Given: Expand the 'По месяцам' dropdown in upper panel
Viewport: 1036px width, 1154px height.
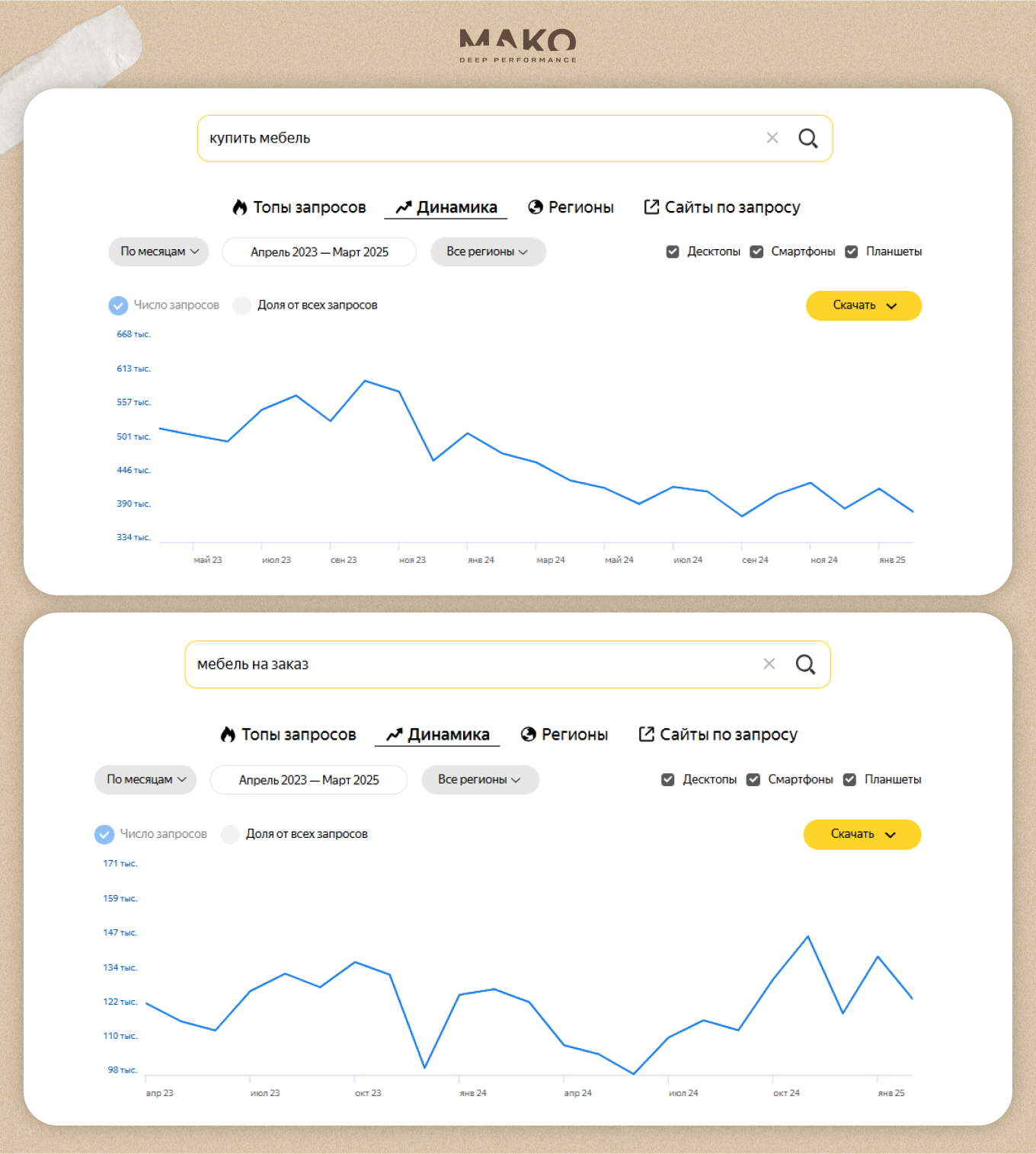Looking at the screenshot, I should (x=158, y=252).
